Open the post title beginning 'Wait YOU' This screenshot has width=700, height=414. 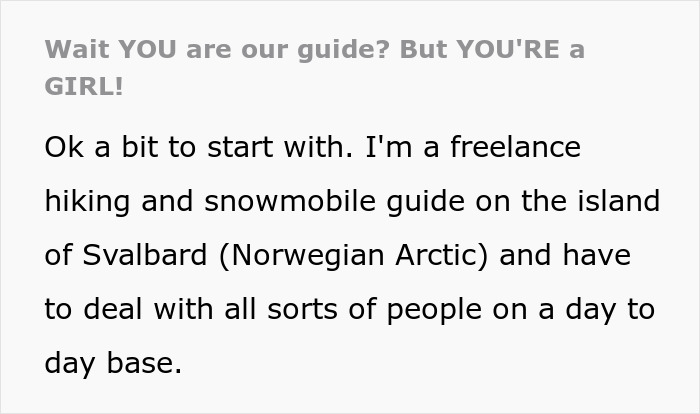click(x=315, y=67)
